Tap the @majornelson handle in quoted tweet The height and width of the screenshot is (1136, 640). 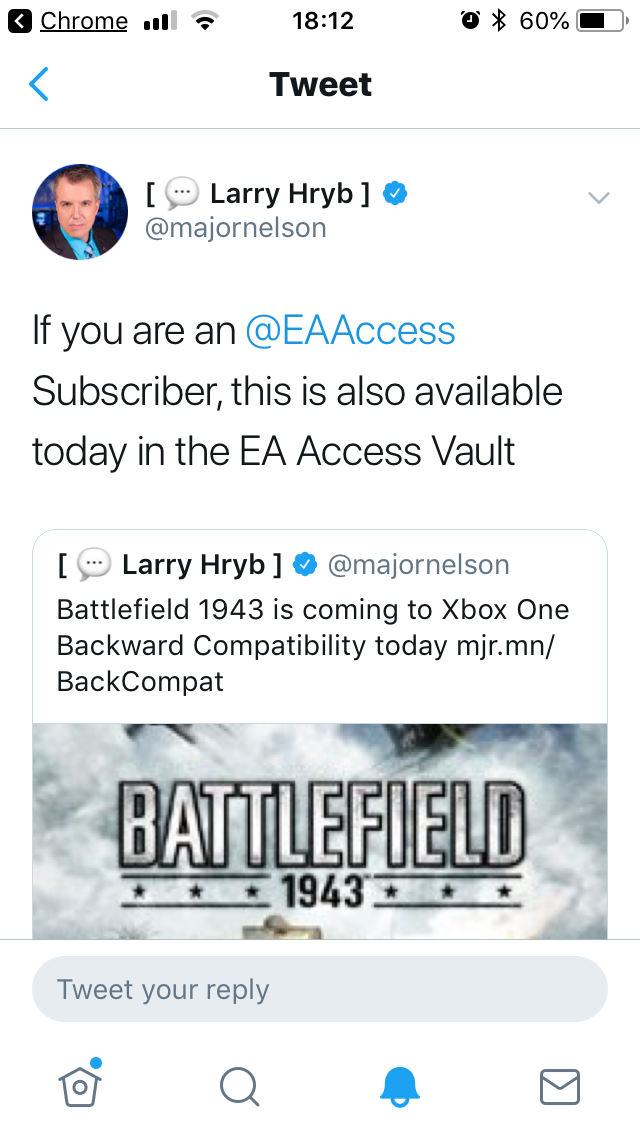pos(418,565)
